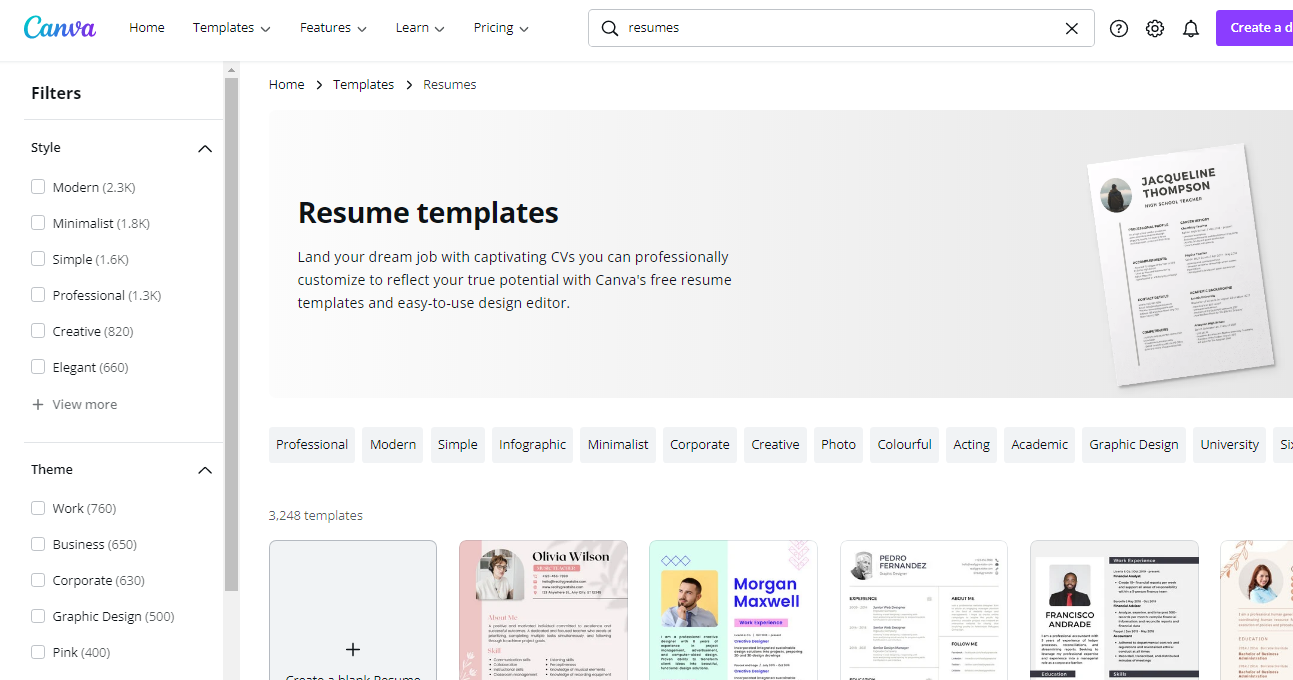1293x680 pixels.
Task: Go to Home in top navigation
Action: pyautogui.click(x=147, y=28)
